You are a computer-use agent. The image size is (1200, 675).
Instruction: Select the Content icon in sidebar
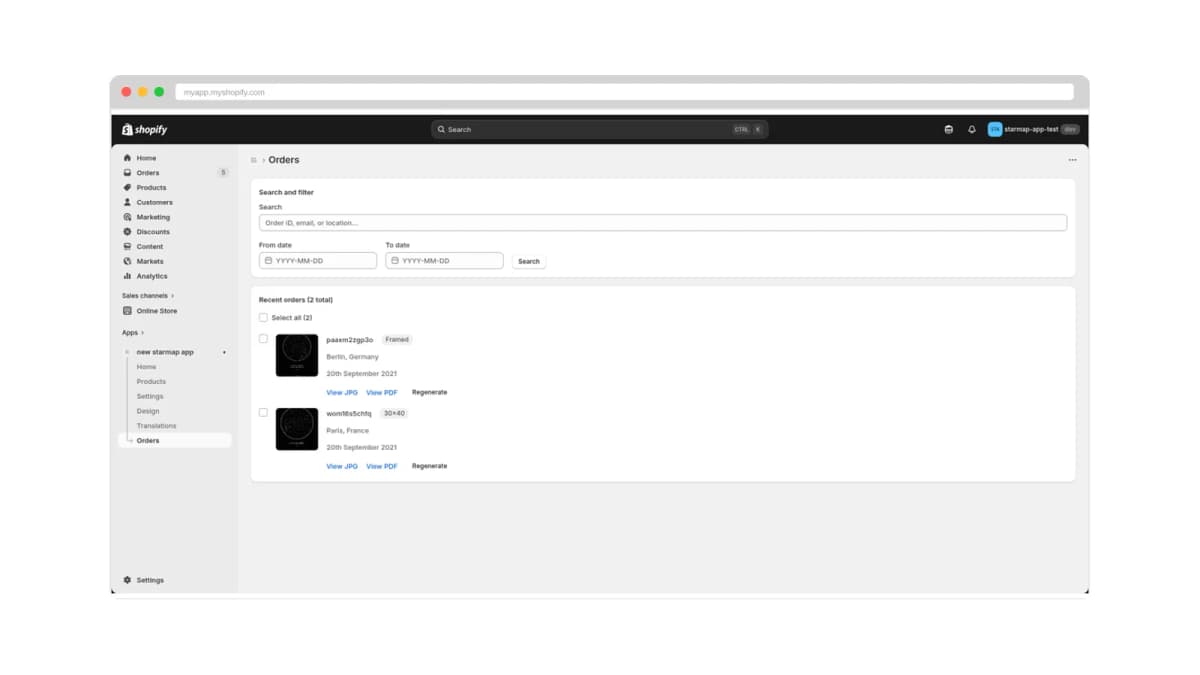pyautogui.click(x=127, y=246)
